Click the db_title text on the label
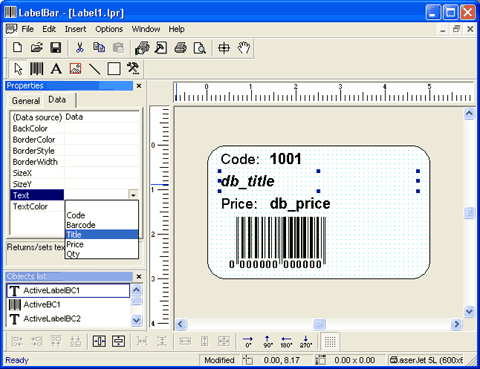 248,181
